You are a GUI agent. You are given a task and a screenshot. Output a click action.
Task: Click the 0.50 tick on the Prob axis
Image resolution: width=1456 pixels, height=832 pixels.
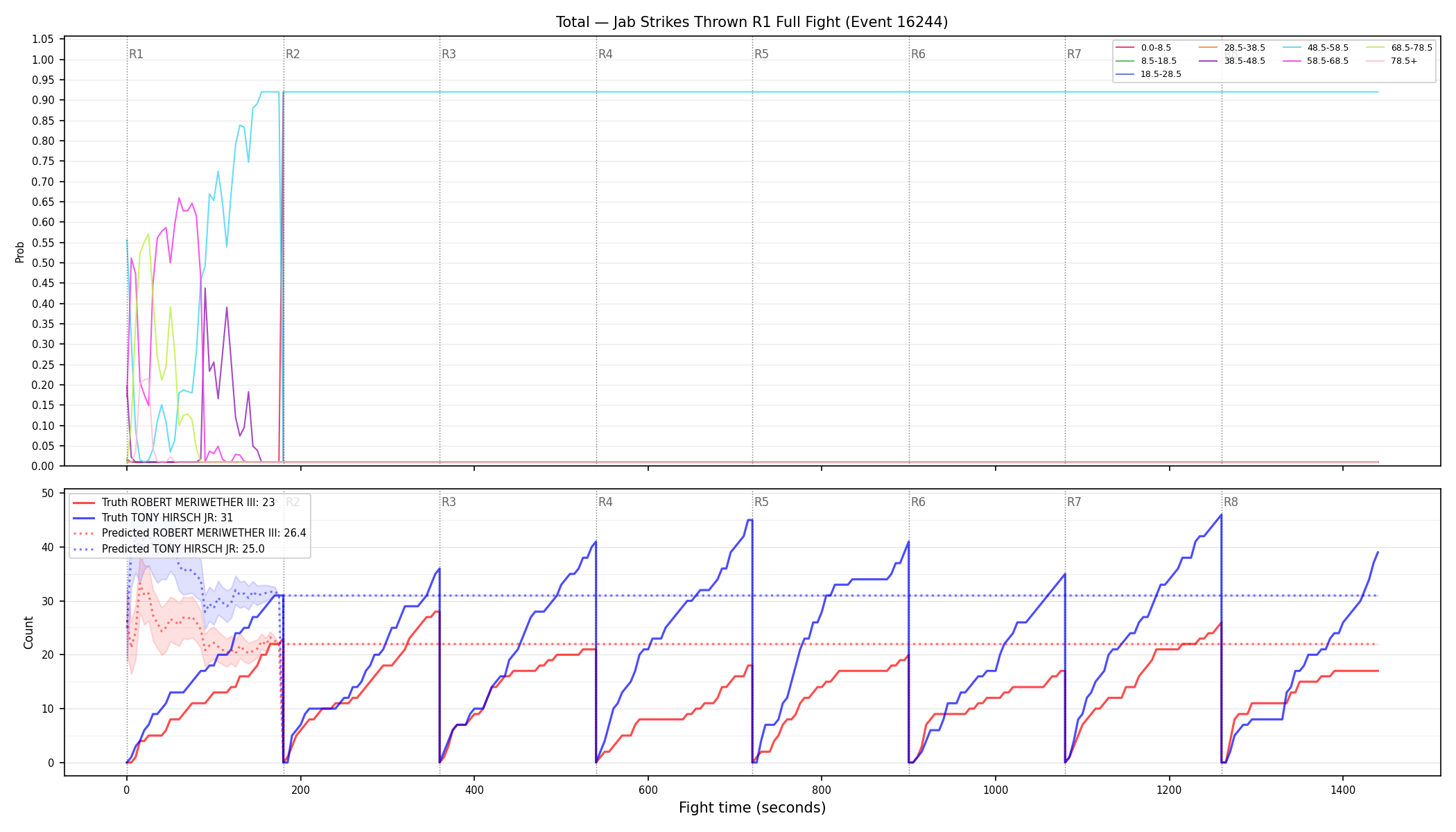click(43, 263)
